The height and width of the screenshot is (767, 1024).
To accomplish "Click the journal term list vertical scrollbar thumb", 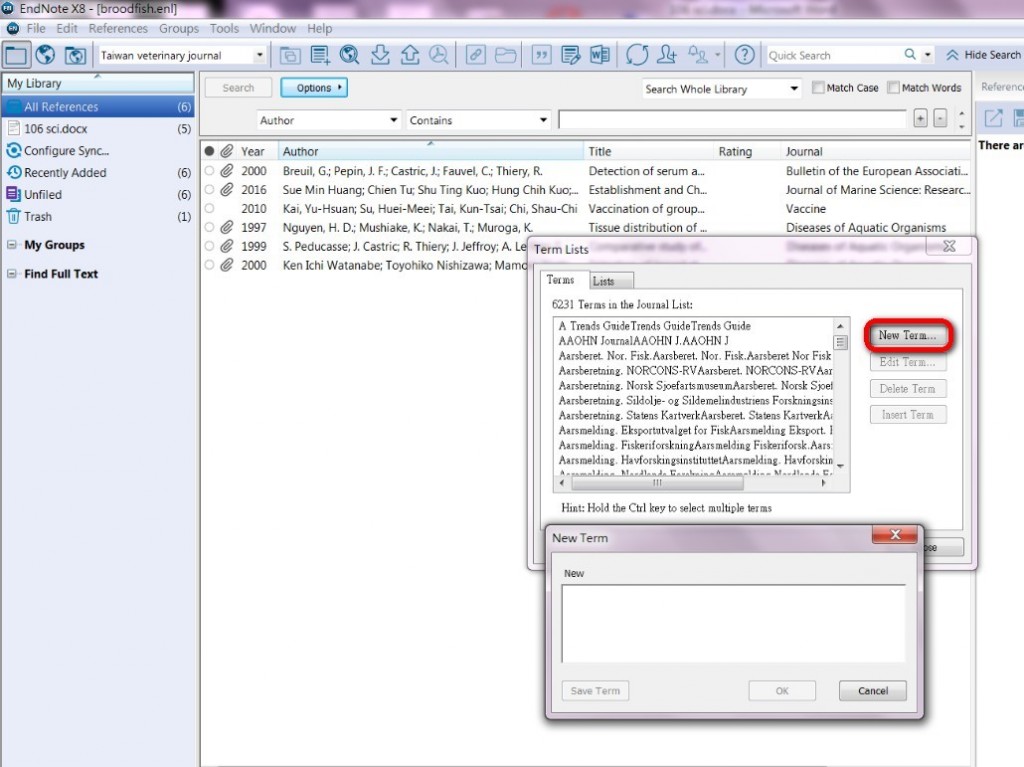I will point(840,342).
